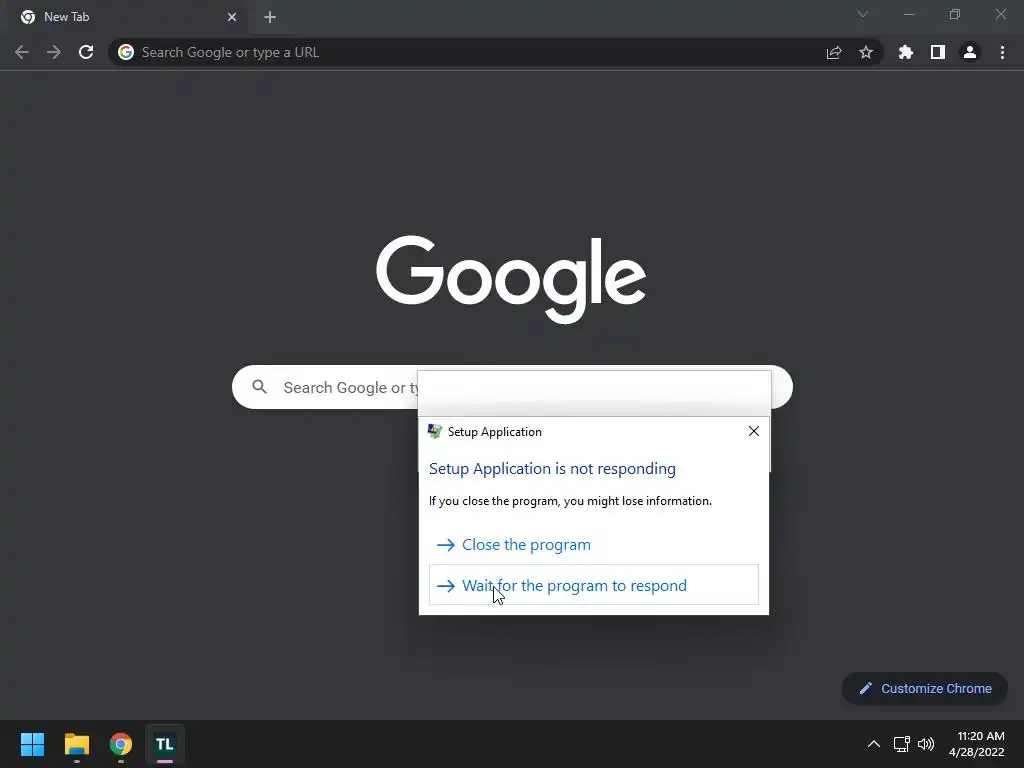Reload the current page
This screenshot has height=768, width=1024.
[x=86, y=52]
